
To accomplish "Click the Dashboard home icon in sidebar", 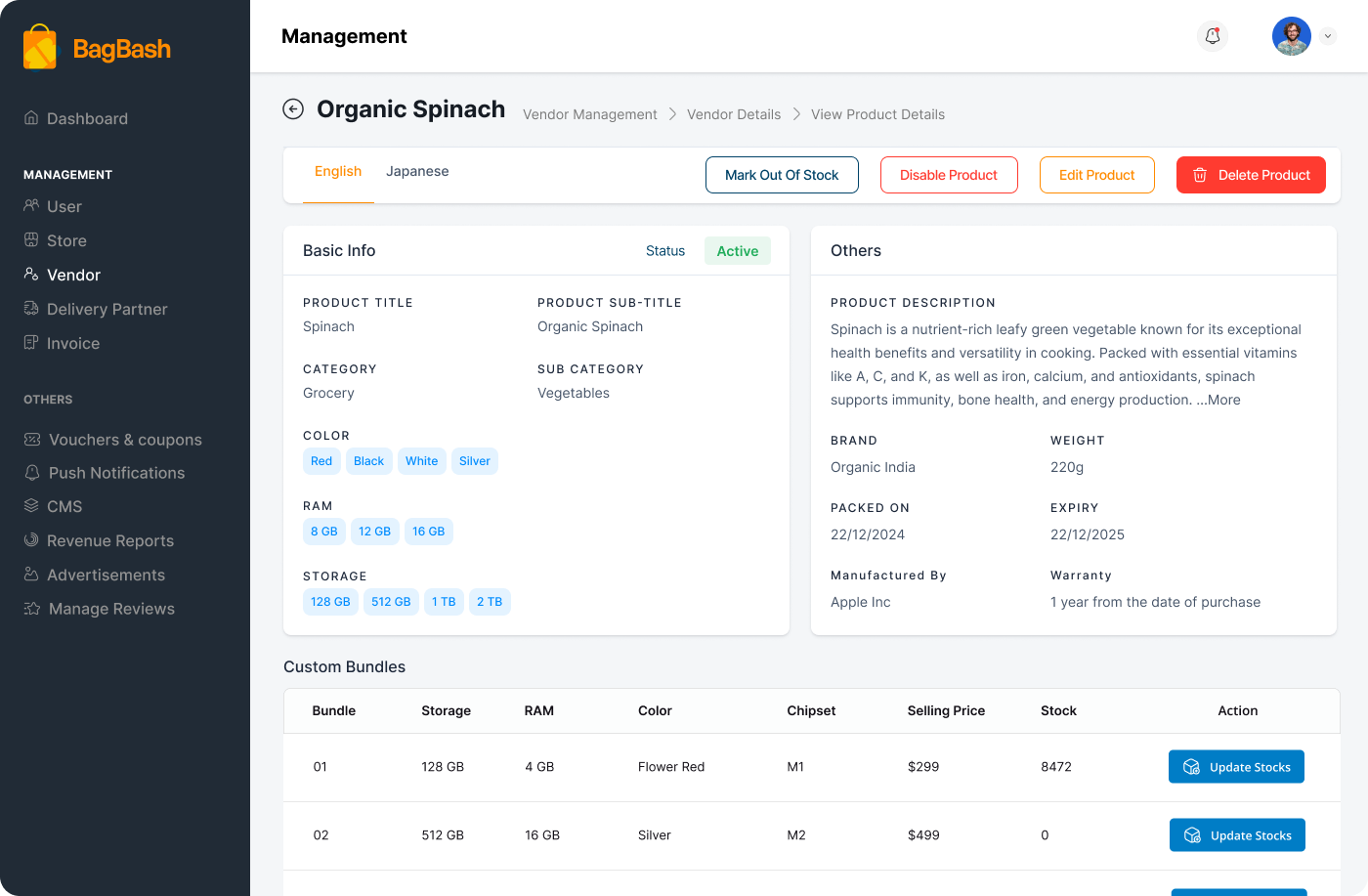I will [32, 118].
